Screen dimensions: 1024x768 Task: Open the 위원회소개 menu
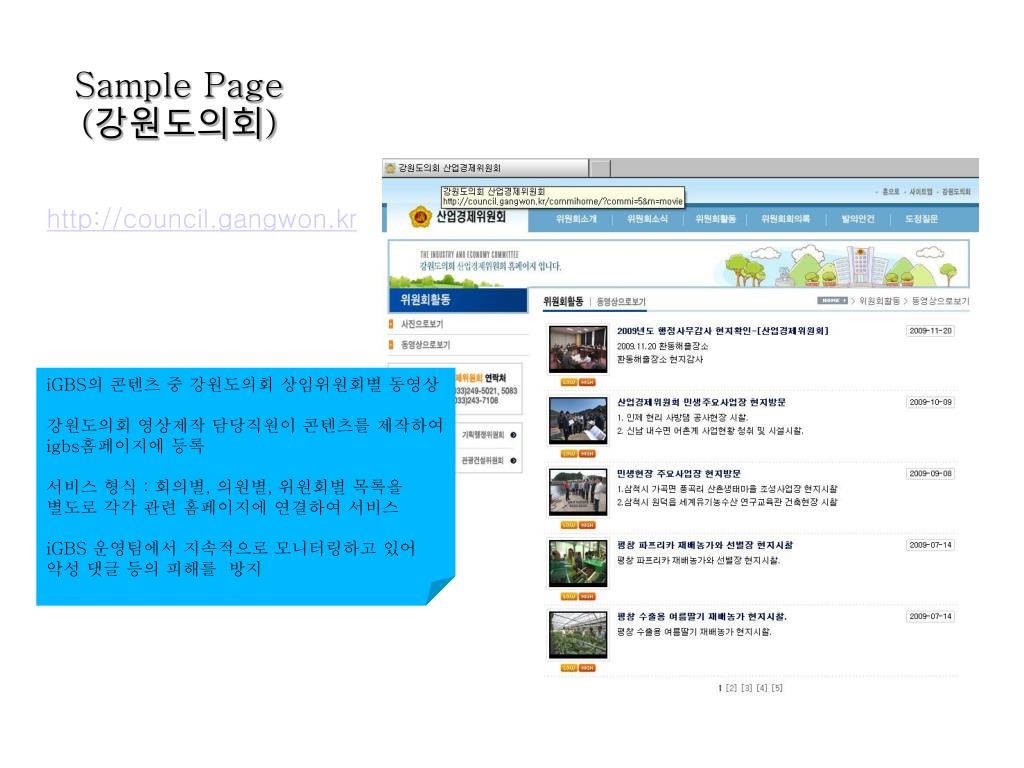[577, 219]
